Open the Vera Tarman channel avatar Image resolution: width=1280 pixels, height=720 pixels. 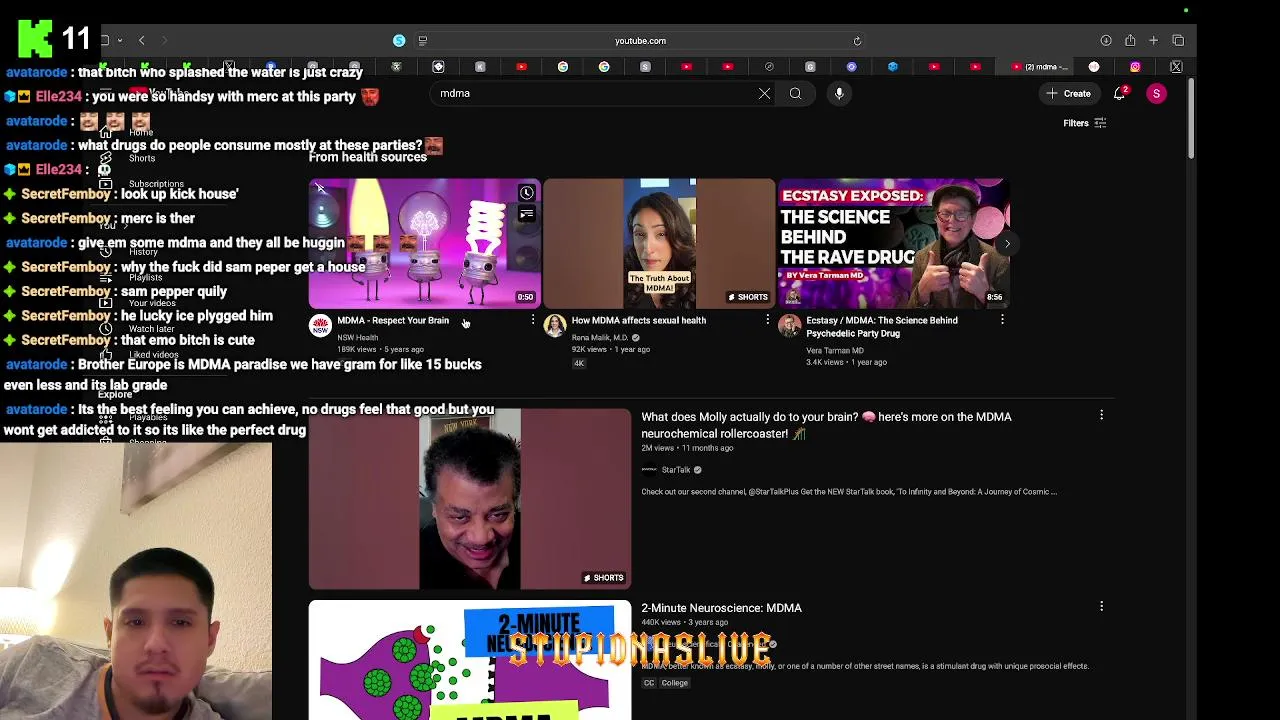[x=790, y=326]
